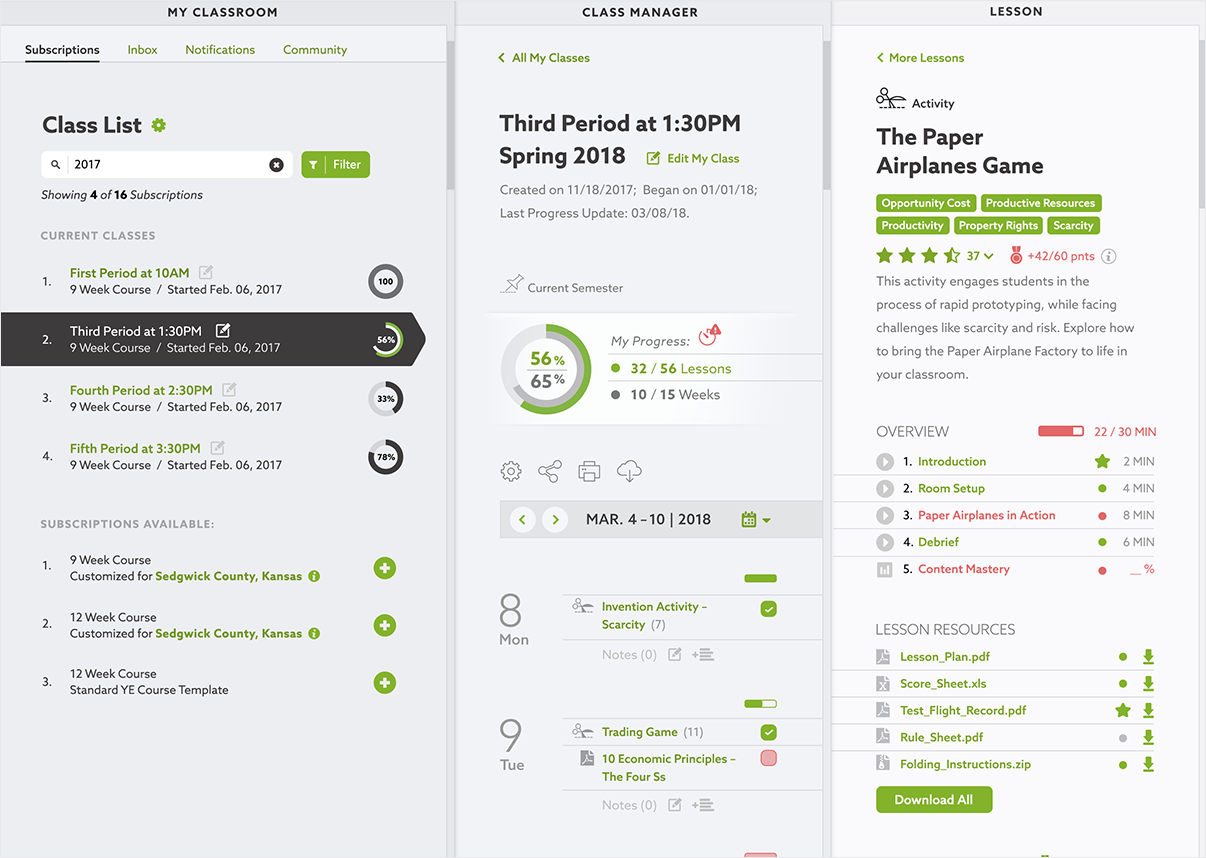Open class settings gear in Class Manager
The height and width of the screenshot is (858, 1206).
[x=511, y=471]
